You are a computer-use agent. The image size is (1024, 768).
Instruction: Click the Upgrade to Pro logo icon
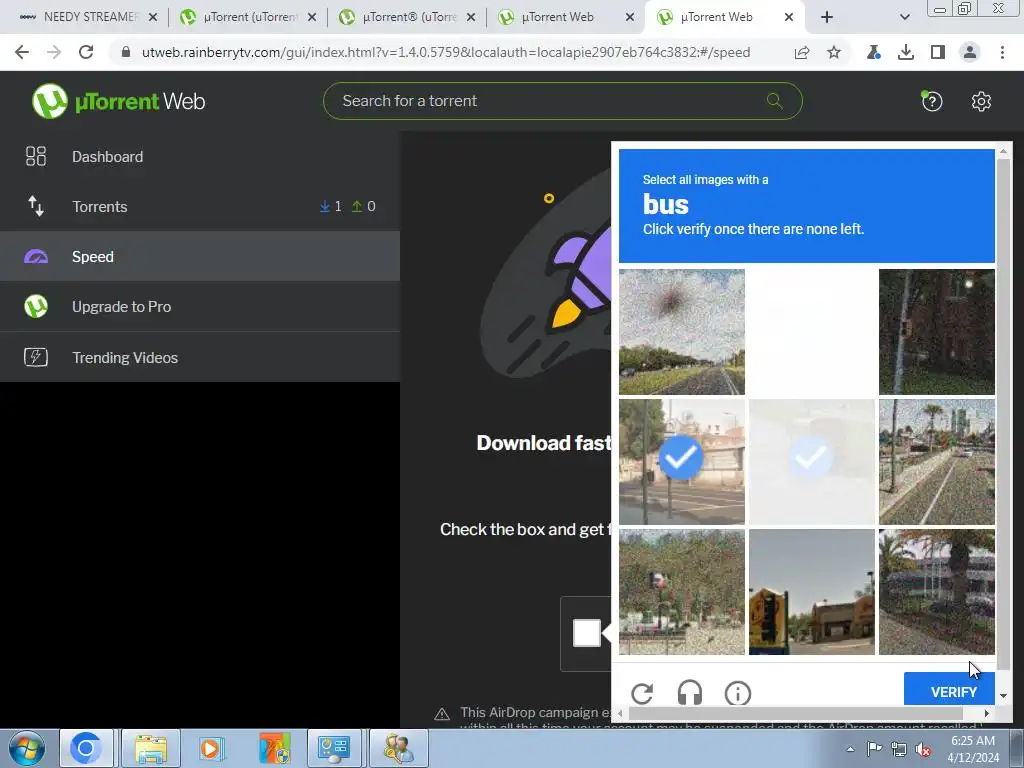coord(36,306)
